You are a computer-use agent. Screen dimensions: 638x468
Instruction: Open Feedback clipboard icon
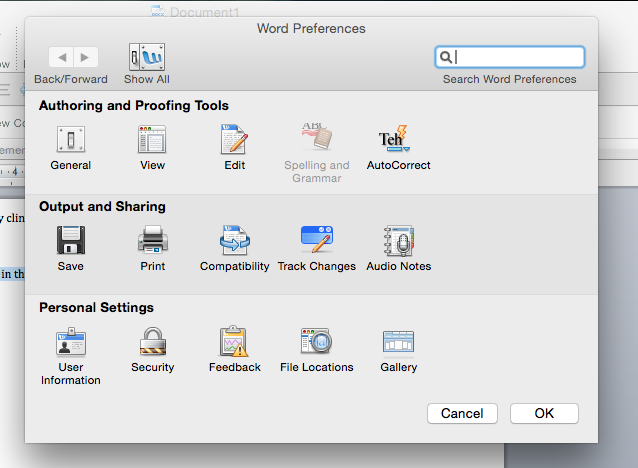[x=234, y=341]
